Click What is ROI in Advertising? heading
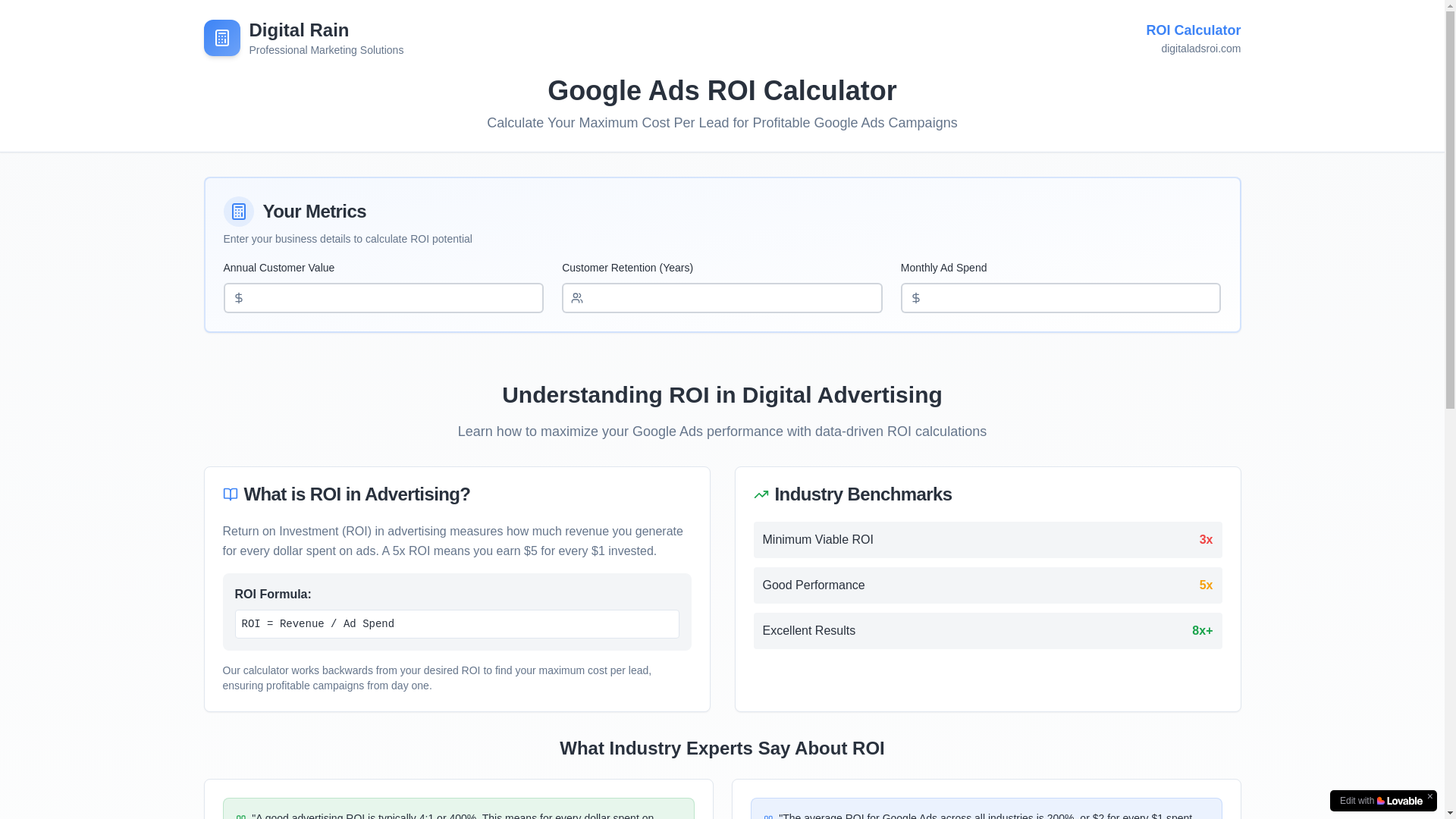Image resolution: width=1456 pixels, height=819 pixels. [356, 494]
